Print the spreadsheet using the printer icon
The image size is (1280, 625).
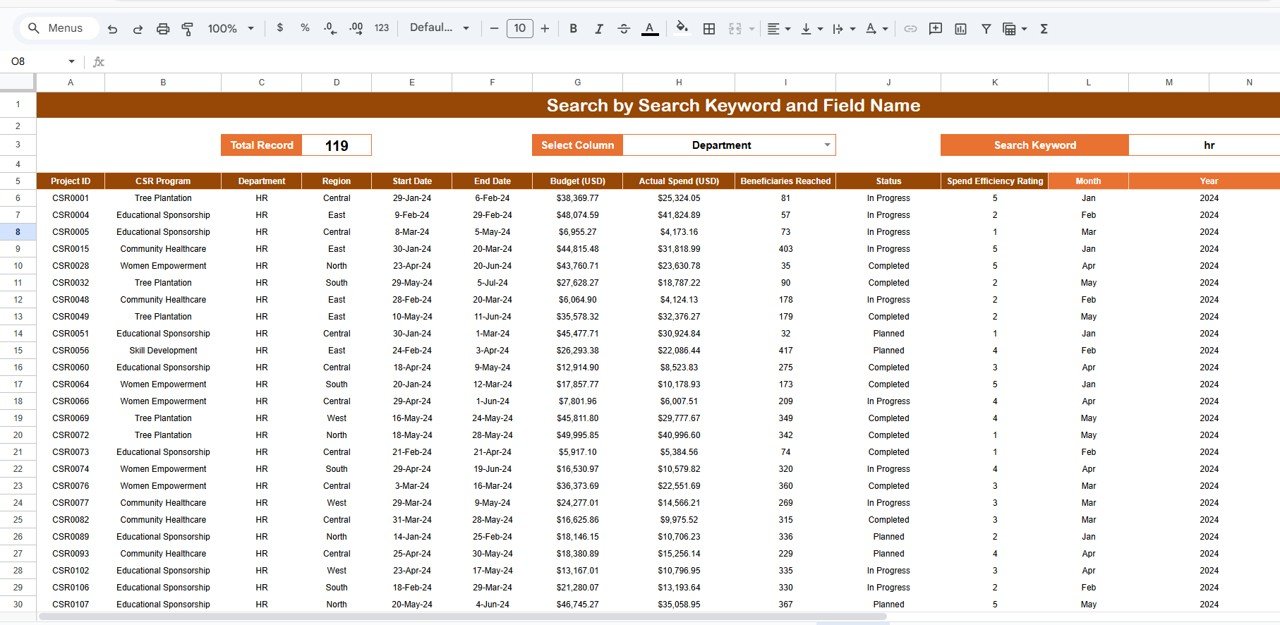click(x=163, y=29)
